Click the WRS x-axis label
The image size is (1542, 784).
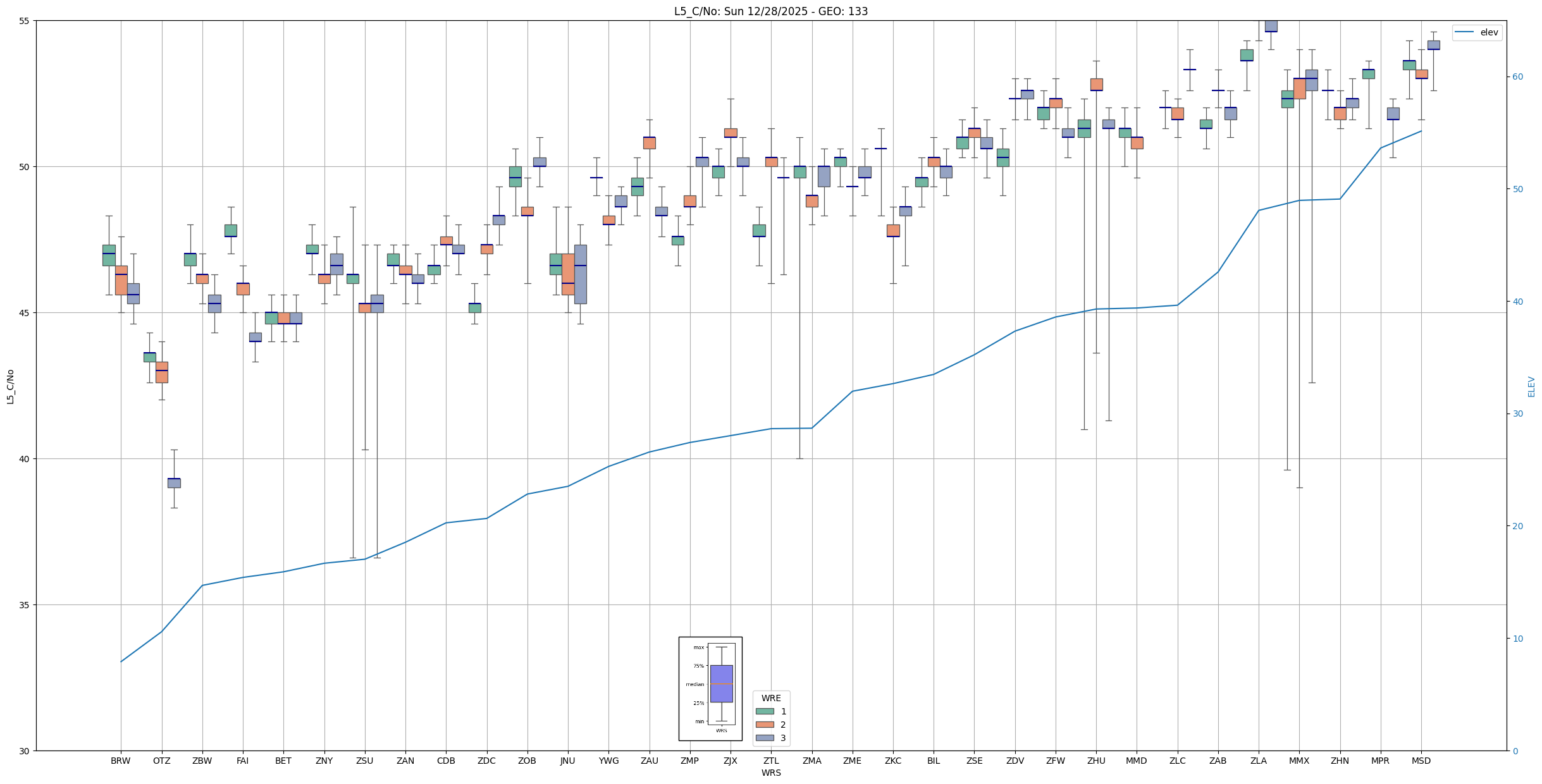point(770,773)
